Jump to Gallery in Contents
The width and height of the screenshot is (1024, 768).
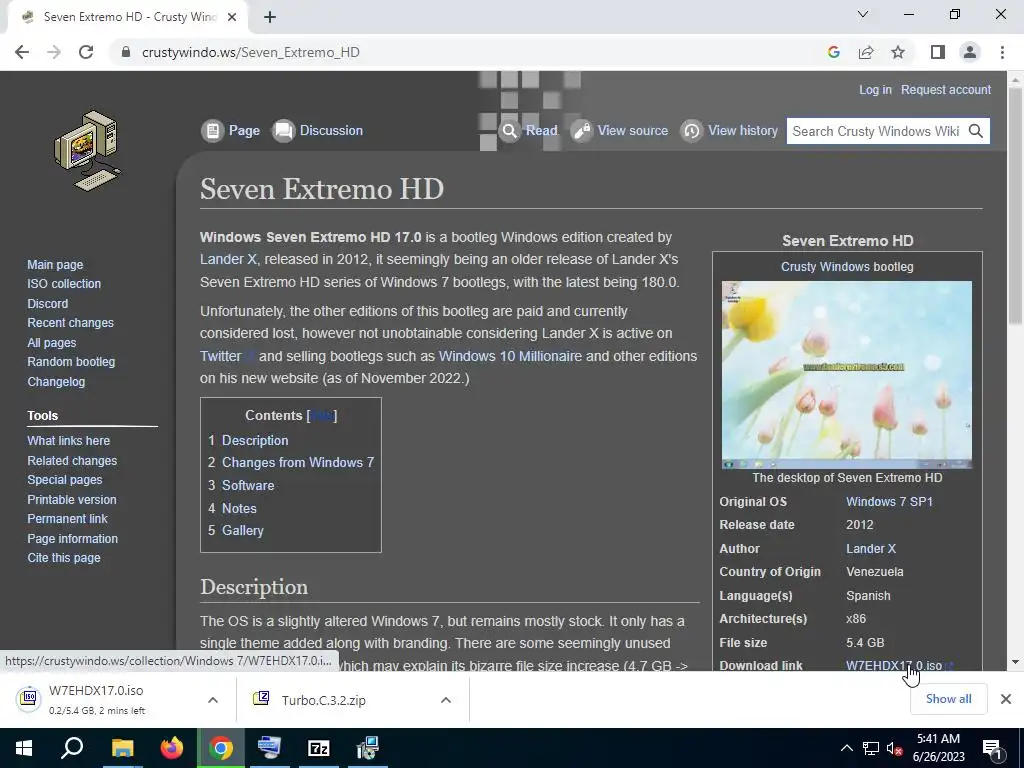point(243,530)
